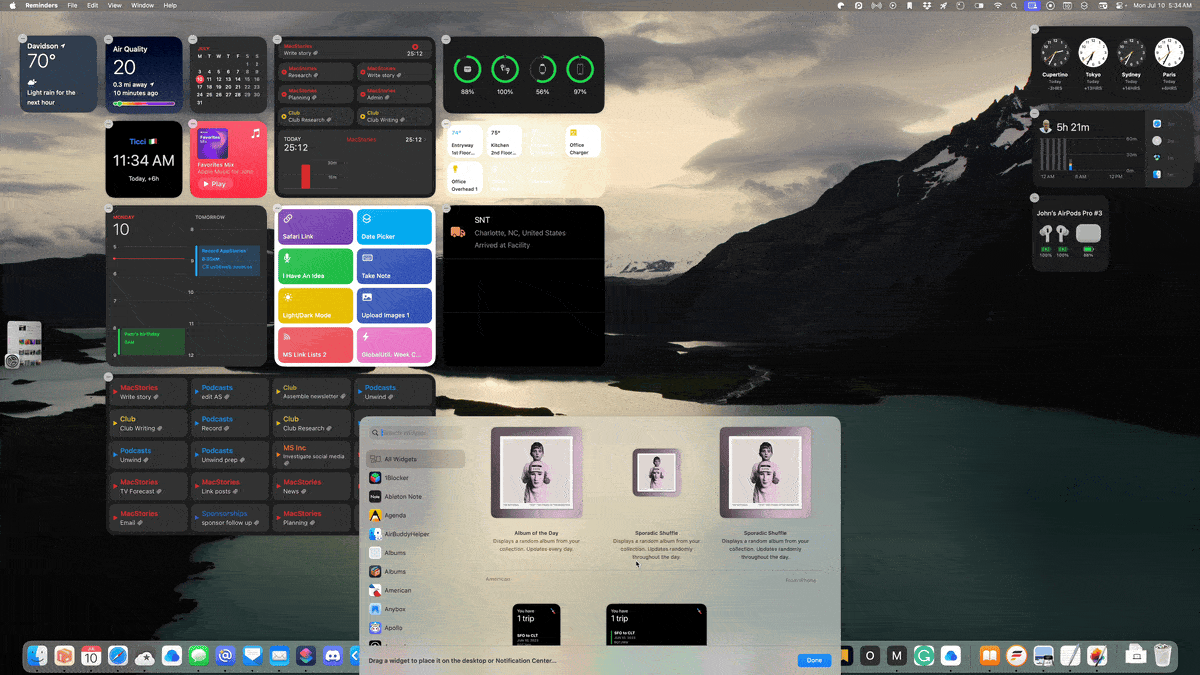Play the Favorites Mix in Music widget

(x=213, y=184)
